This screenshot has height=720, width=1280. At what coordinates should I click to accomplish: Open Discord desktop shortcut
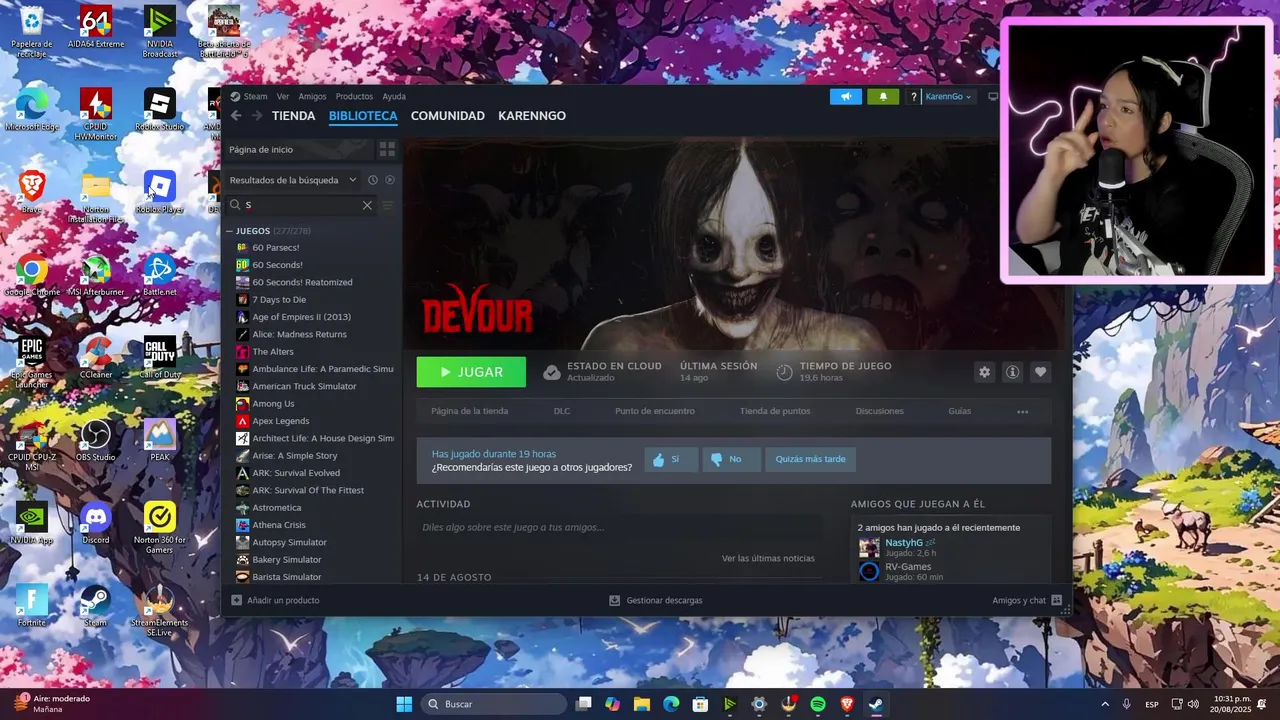96,523
